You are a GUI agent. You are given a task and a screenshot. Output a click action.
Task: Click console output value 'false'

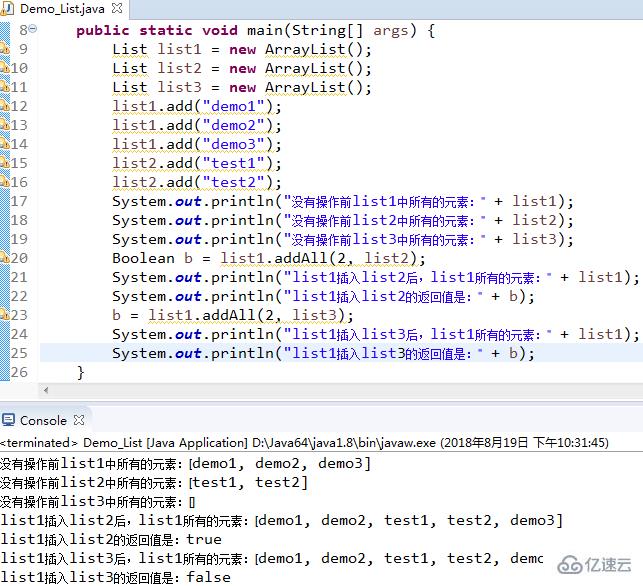[x=208, y=577]
